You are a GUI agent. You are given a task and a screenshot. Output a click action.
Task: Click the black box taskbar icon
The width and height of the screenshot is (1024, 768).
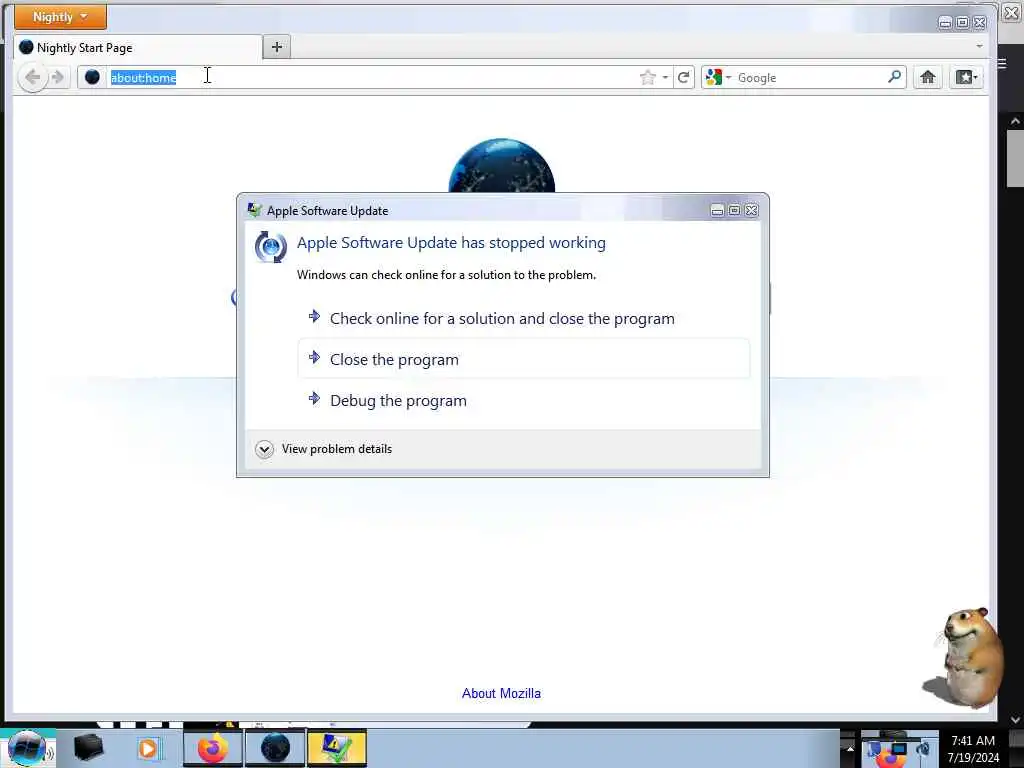(88, 748)
